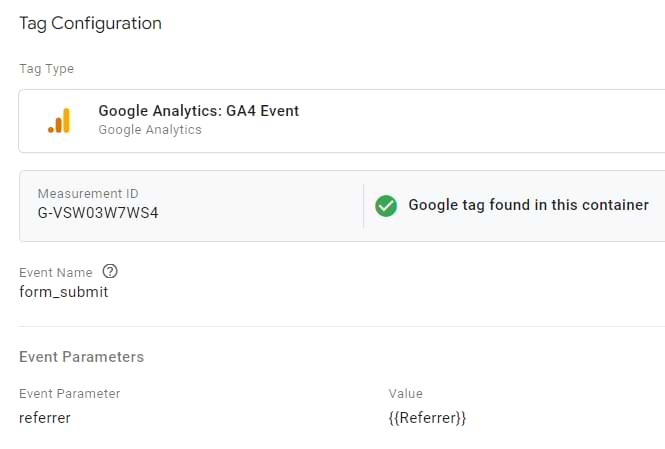665x449 pixels.
Task: Click the Tag Type label
Action: click(46, 69)
